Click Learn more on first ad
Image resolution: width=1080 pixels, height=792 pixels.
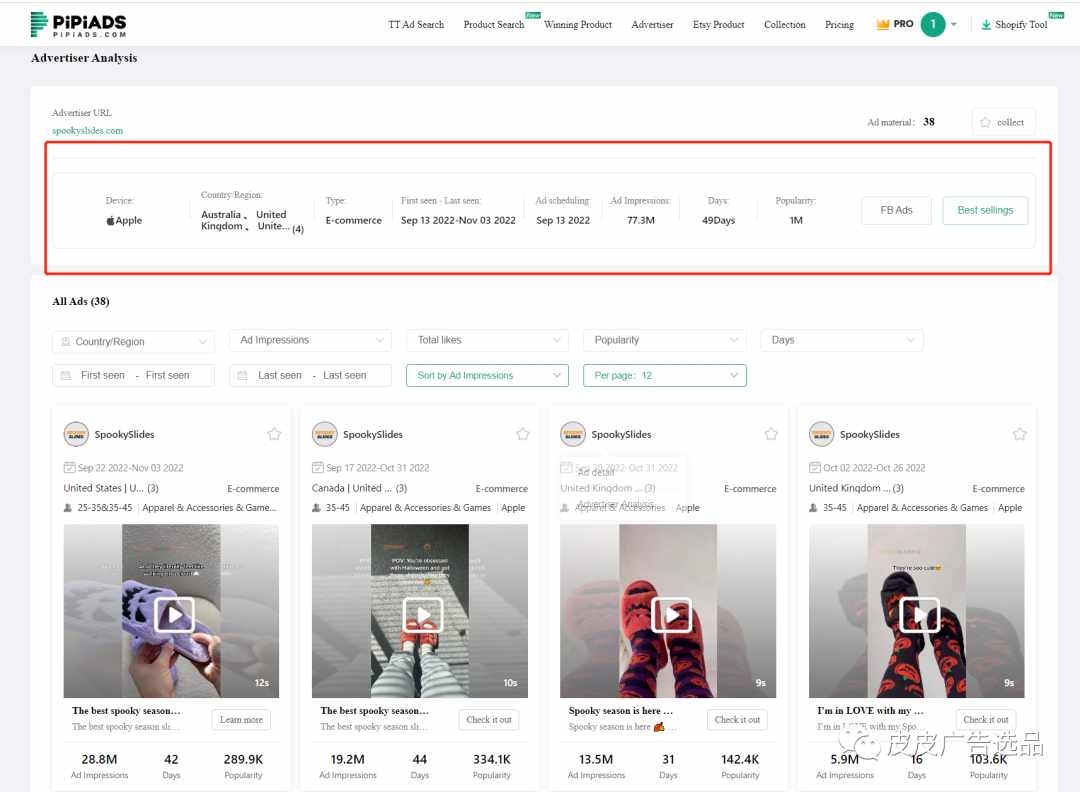(241, 720)
